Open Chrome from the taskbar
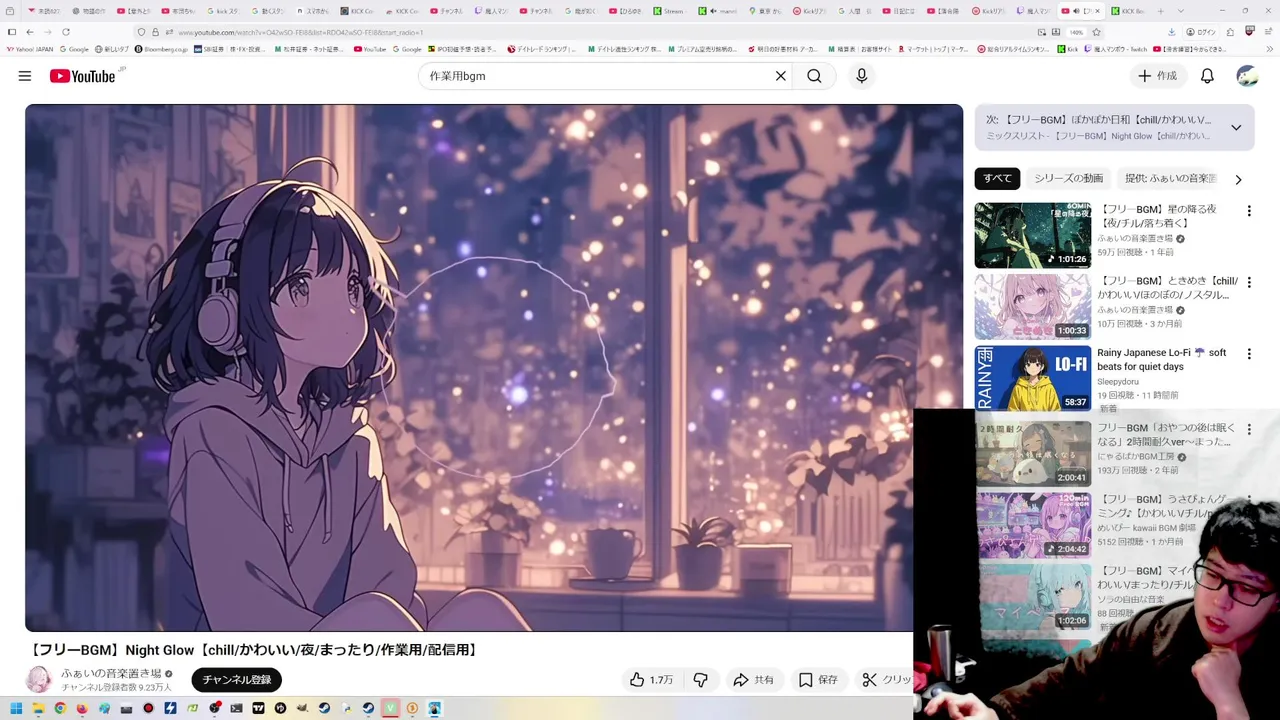 pos(60,709)
